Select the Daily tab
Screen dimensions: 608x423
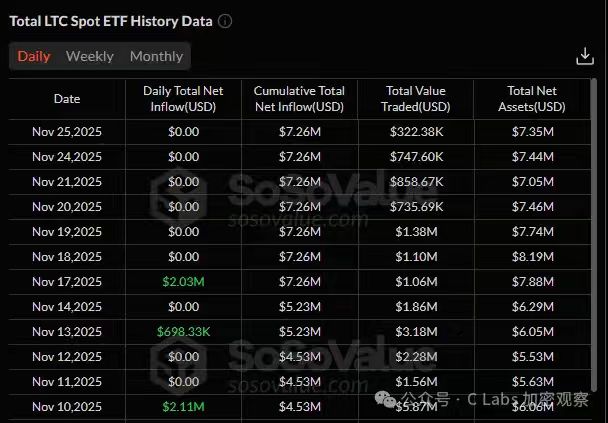click(x=34, y=57)
